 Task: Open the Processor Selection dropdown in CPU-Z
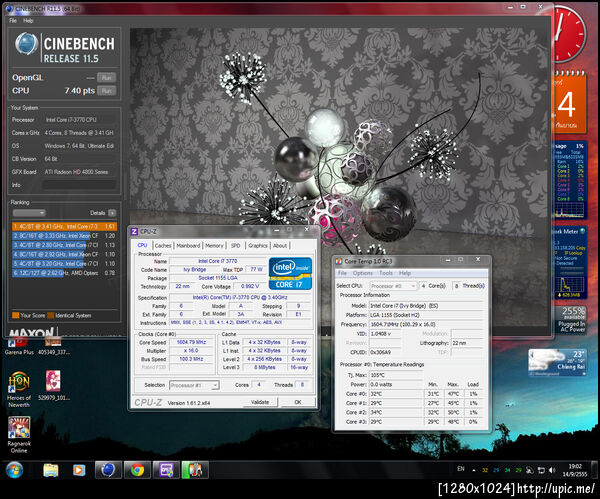pyautogui.click(x=194, y=385)
